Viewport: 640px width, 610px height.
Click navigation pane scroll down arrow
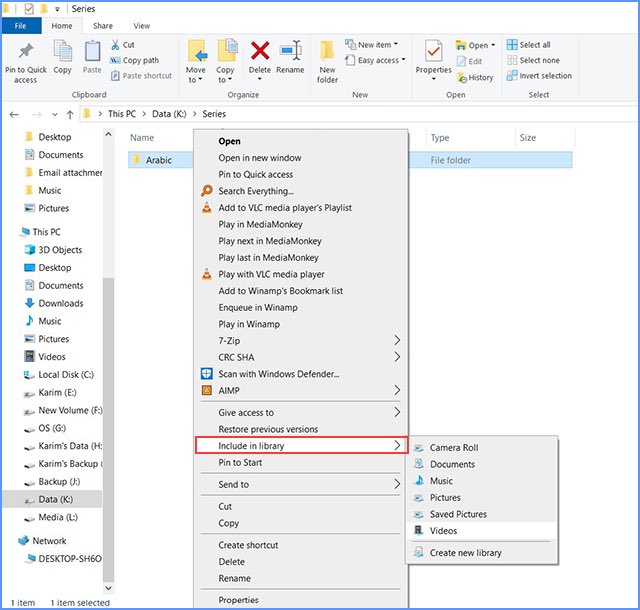pyautogui.click(x=108, y=588)
